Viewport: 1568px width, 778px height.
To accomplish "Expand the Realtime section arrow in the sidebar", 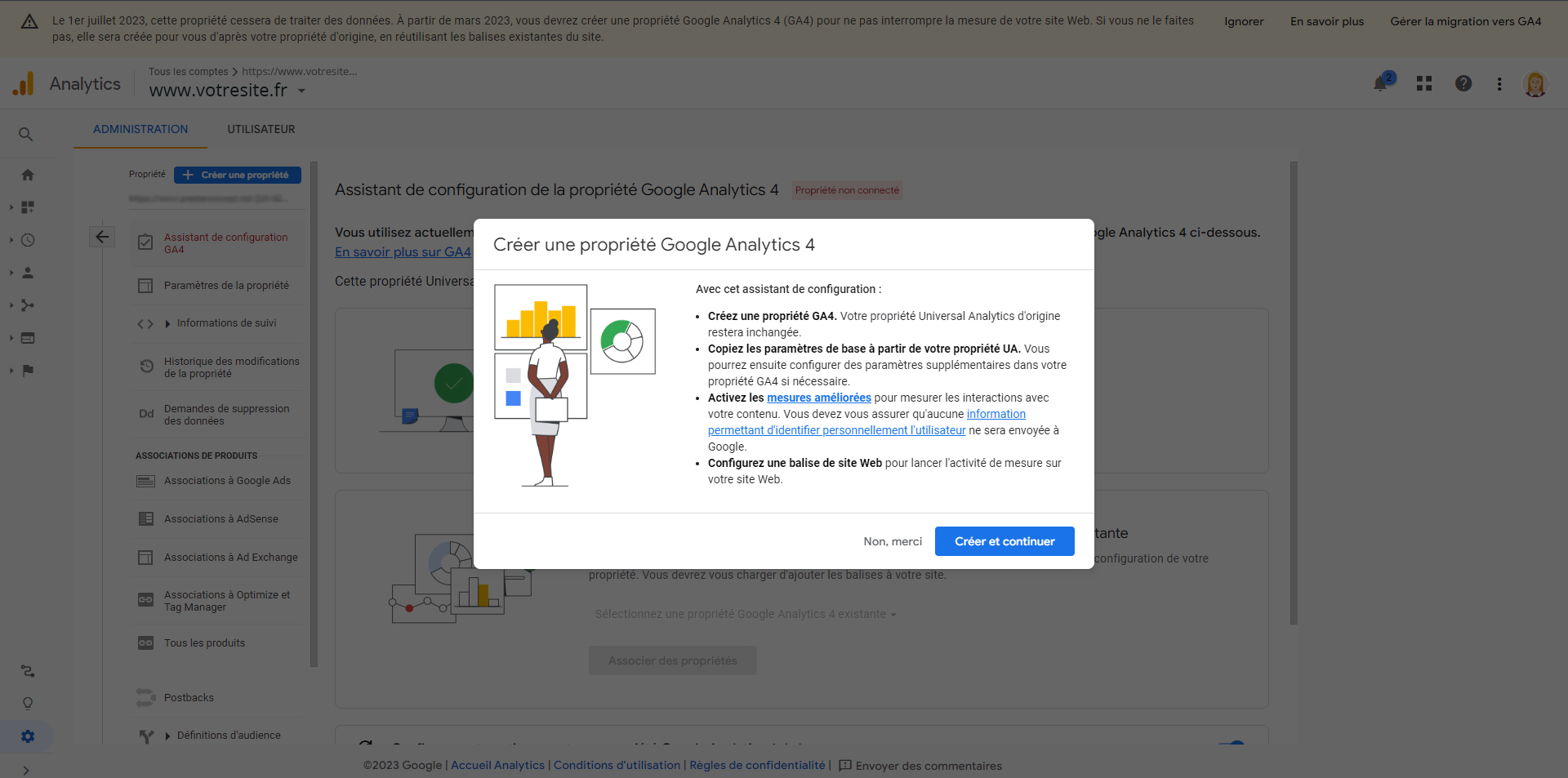I will pos(11,240).
